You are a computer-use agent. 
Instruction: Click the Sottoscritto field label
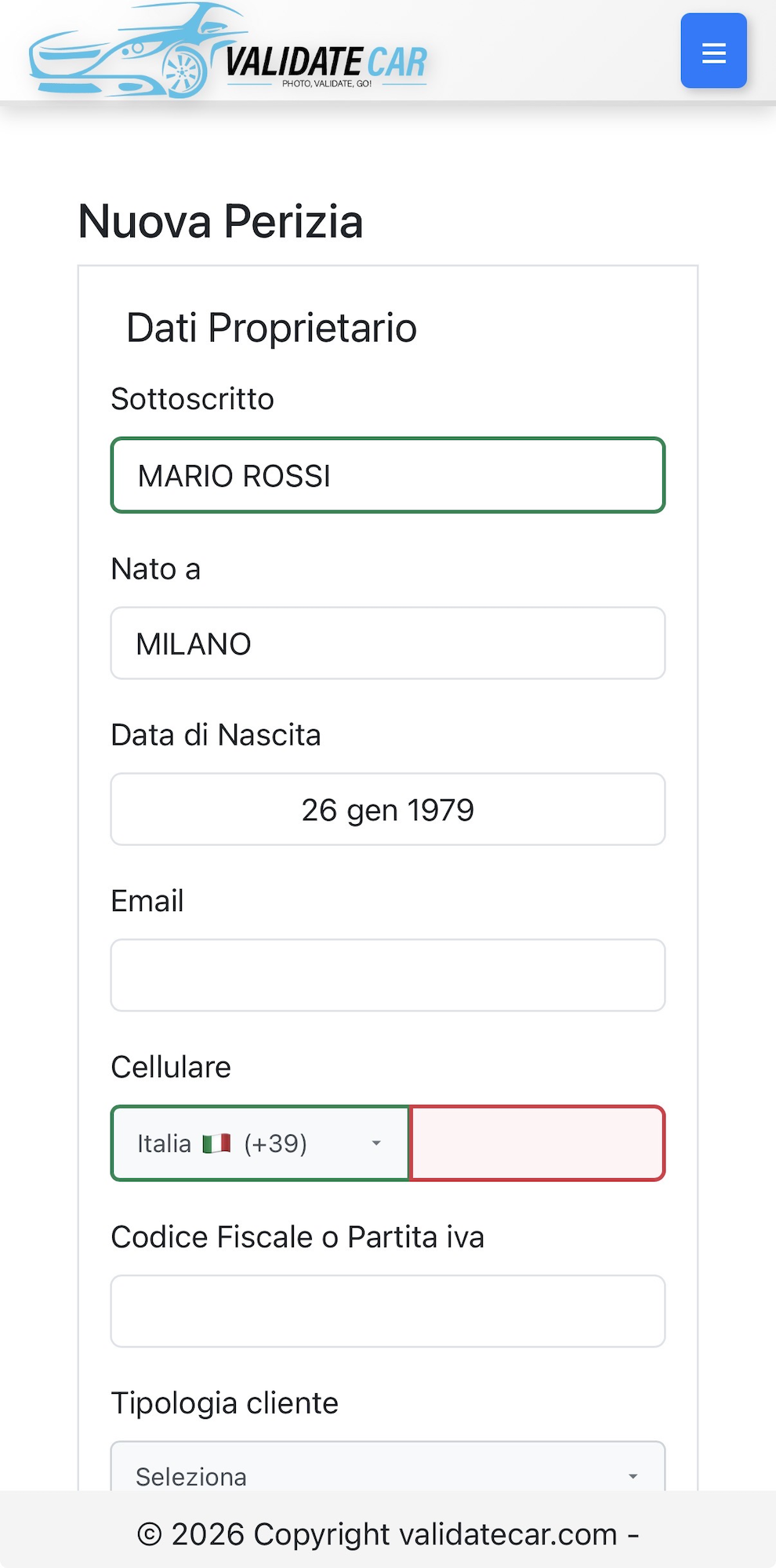[192, 399]
